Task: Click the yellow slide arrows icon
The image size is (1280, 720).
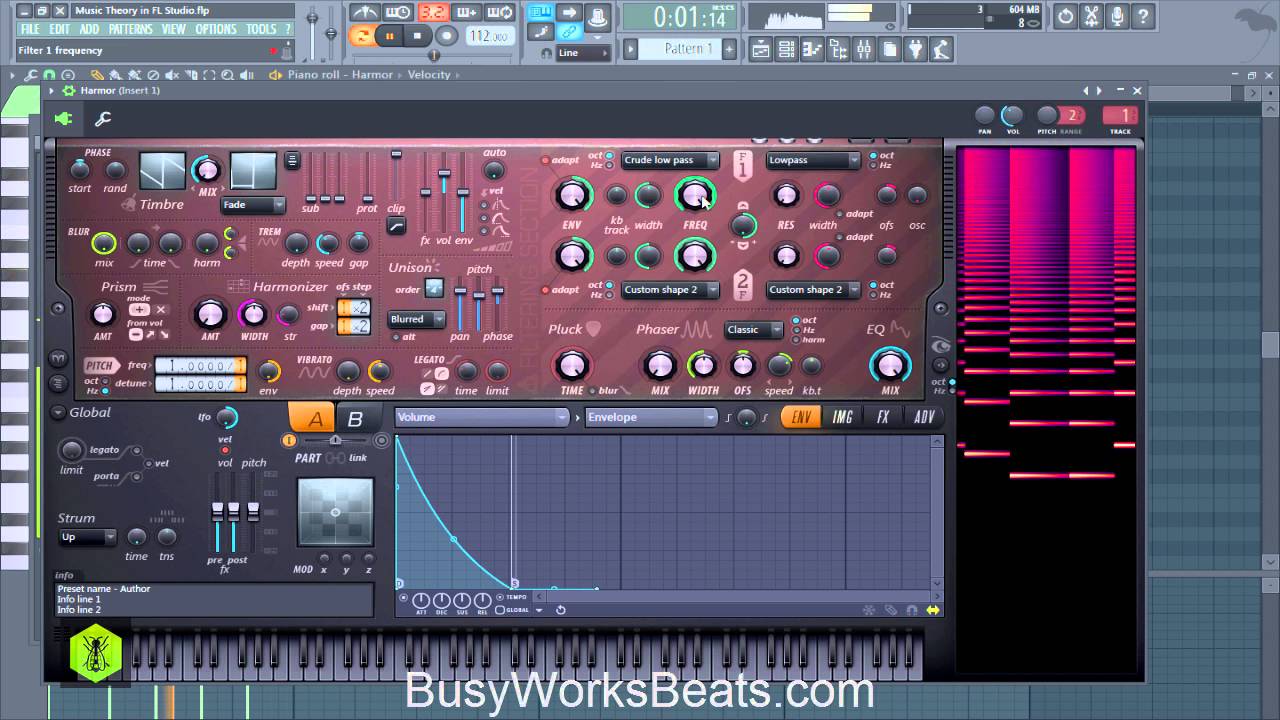Action: coord(933,610)
